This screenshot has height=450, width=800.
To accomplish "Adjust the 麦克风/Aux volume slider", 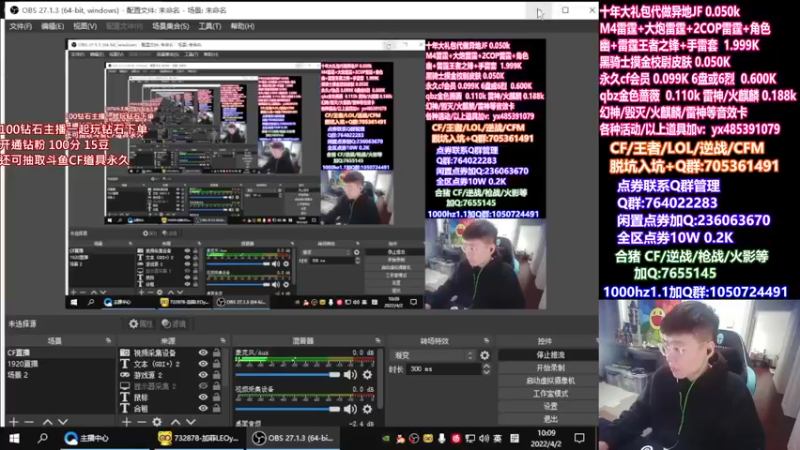I will [x=287, y=375].
